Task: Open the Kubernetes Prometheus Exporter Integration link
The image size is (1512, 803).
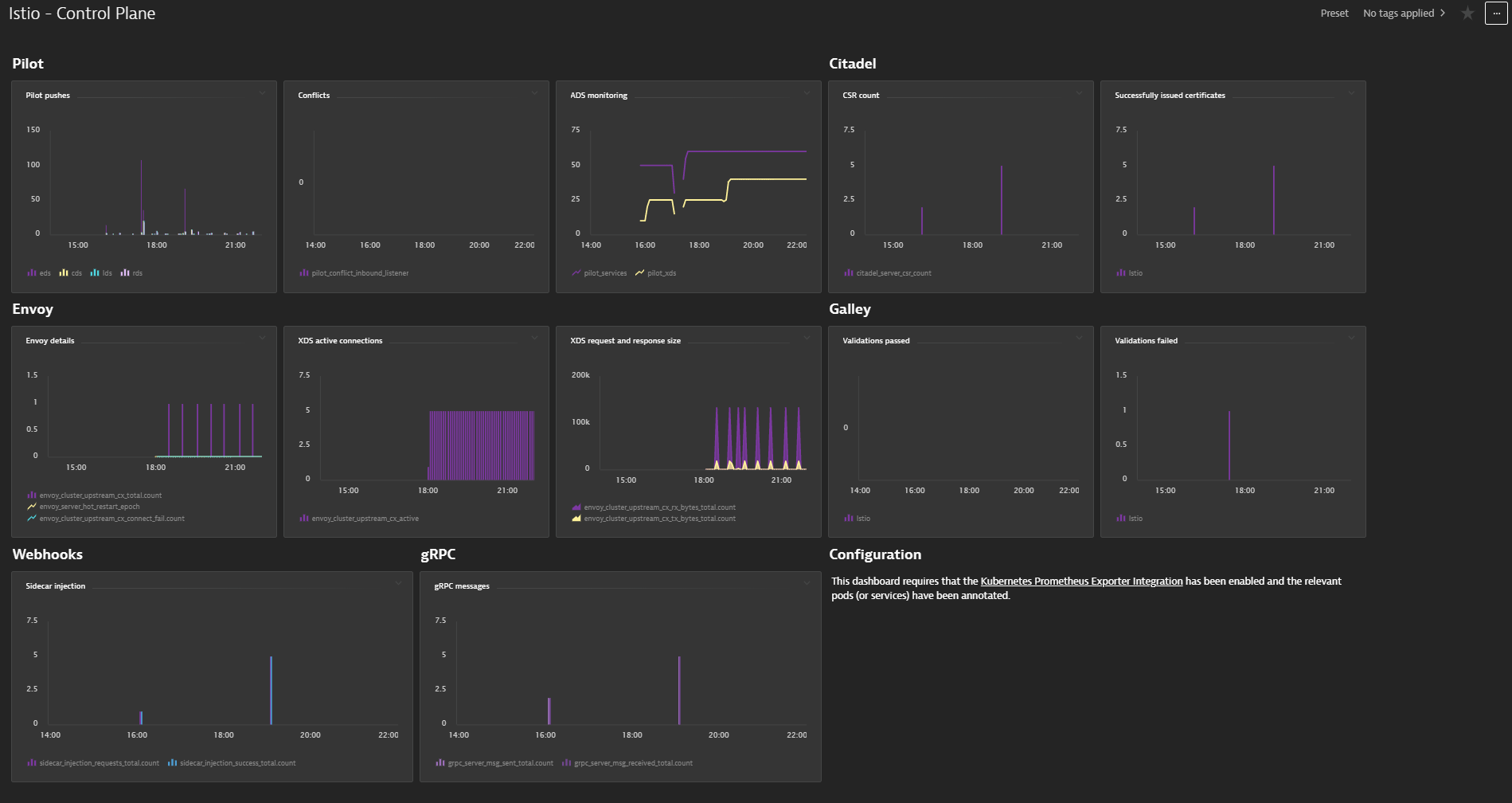Action: [1081, 582]
